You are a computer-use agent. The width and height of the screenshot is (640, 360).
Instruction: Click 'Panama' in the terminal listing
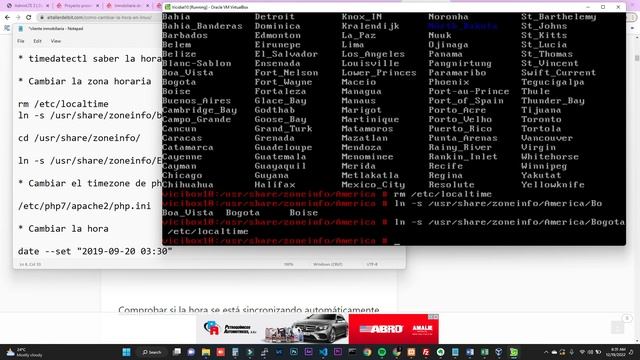(x=445, y=54)
